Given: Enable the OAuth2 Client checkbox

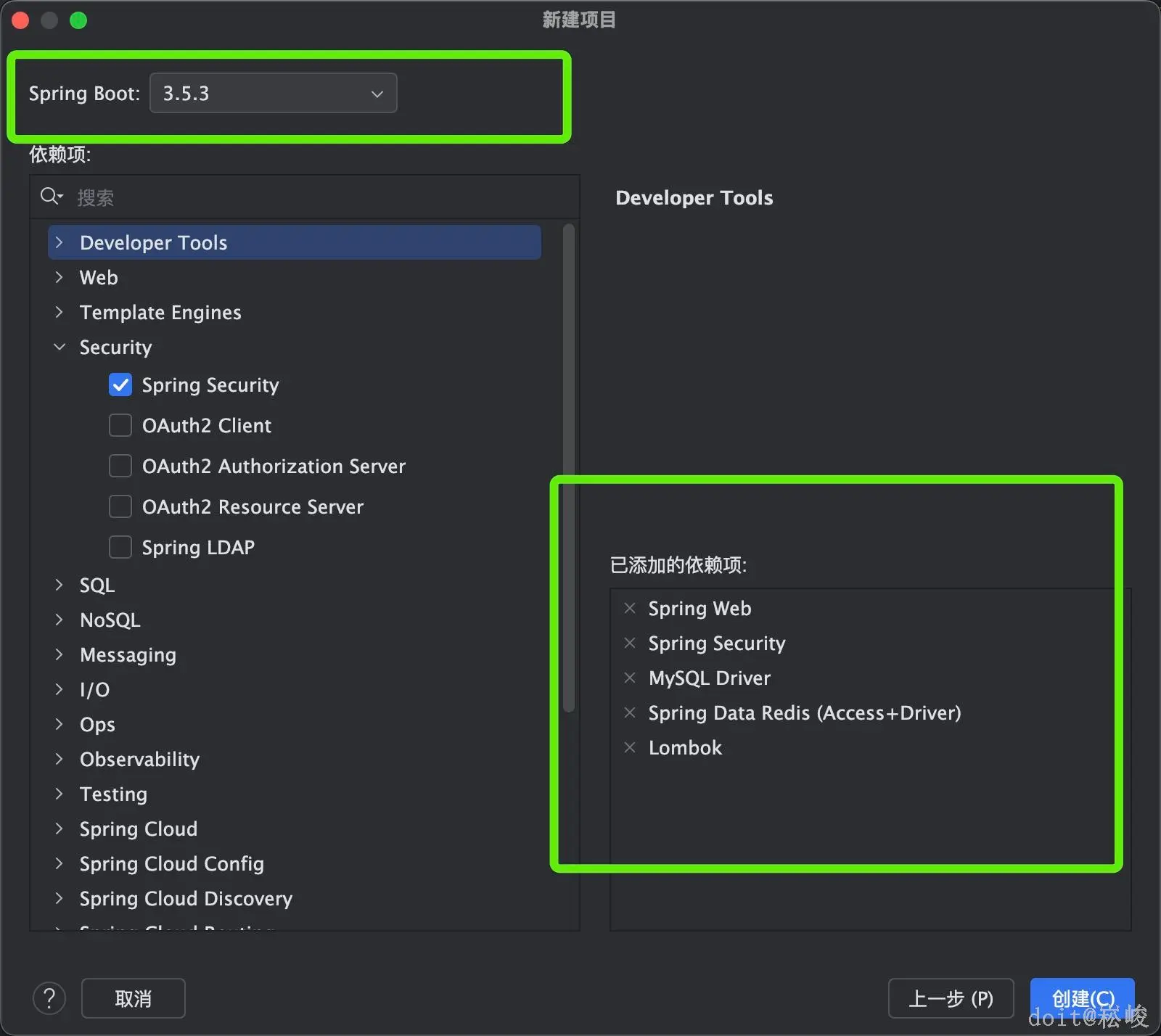Looking at the screenshot, I should point(120,425).
